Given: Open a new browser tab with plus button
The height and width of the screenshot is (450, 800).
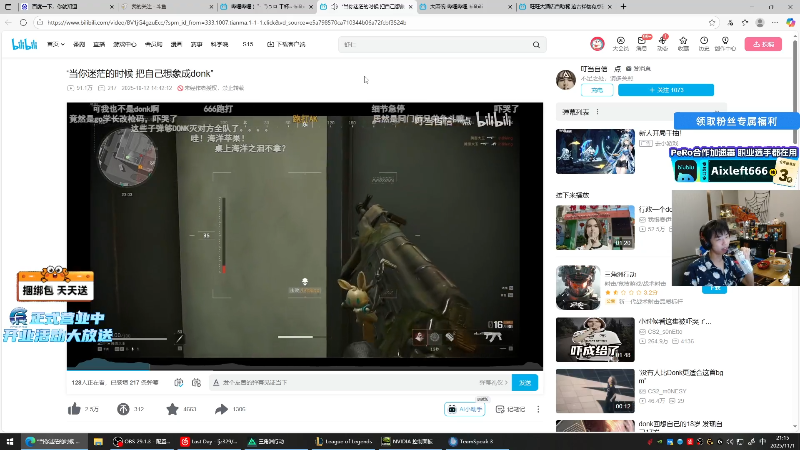Looking at the screenshot, I should pyautogui.click(x=623, y=7).
